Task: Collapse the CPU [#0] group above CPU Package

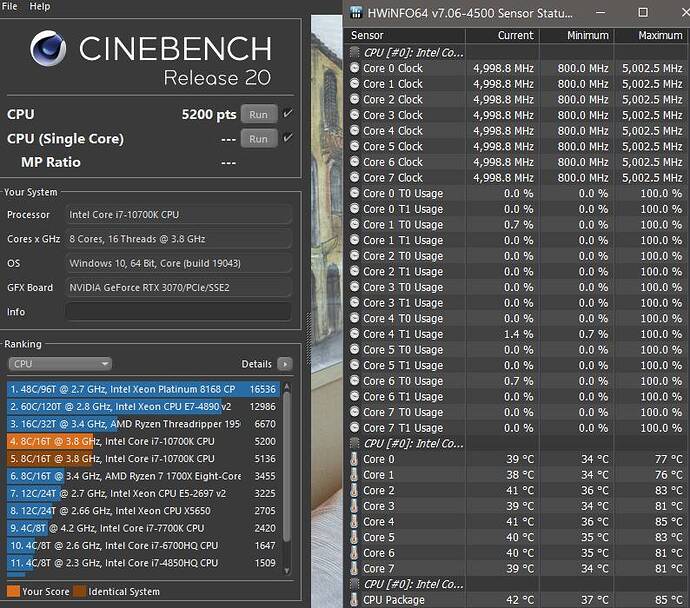Action: [354, 584]
